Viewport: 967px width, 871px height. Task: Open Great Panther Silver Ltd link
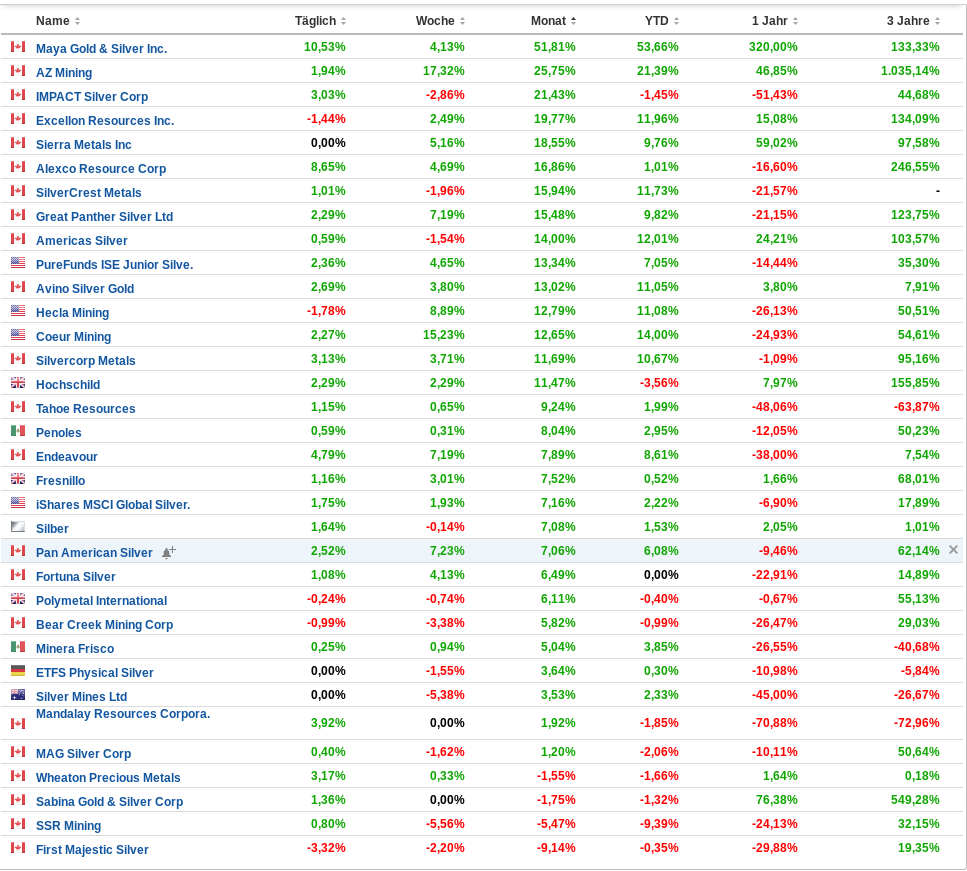pos(104,217)
